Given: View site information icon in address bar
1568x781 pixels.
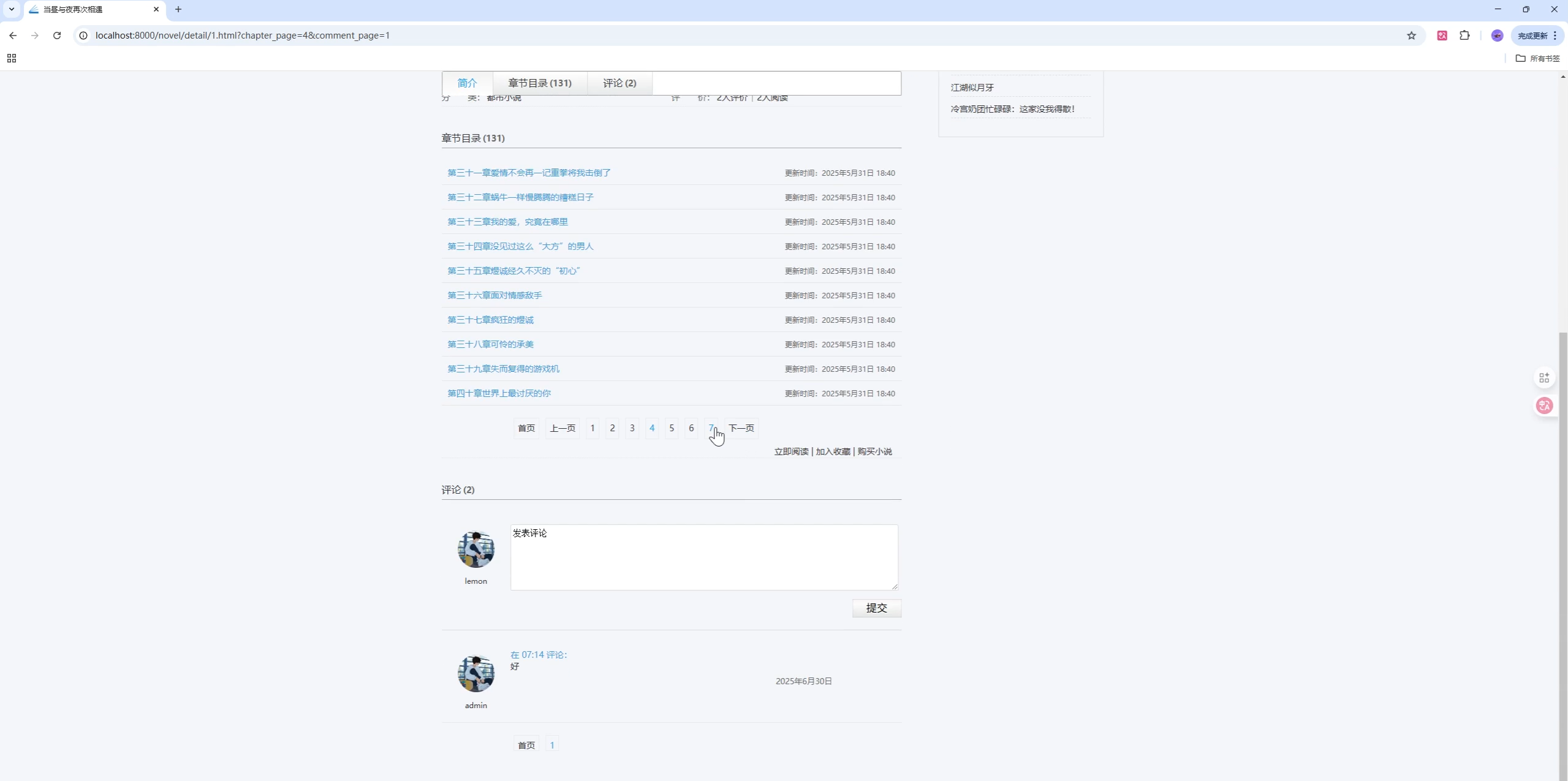Looking at the screenshot, I should (83, 36).
